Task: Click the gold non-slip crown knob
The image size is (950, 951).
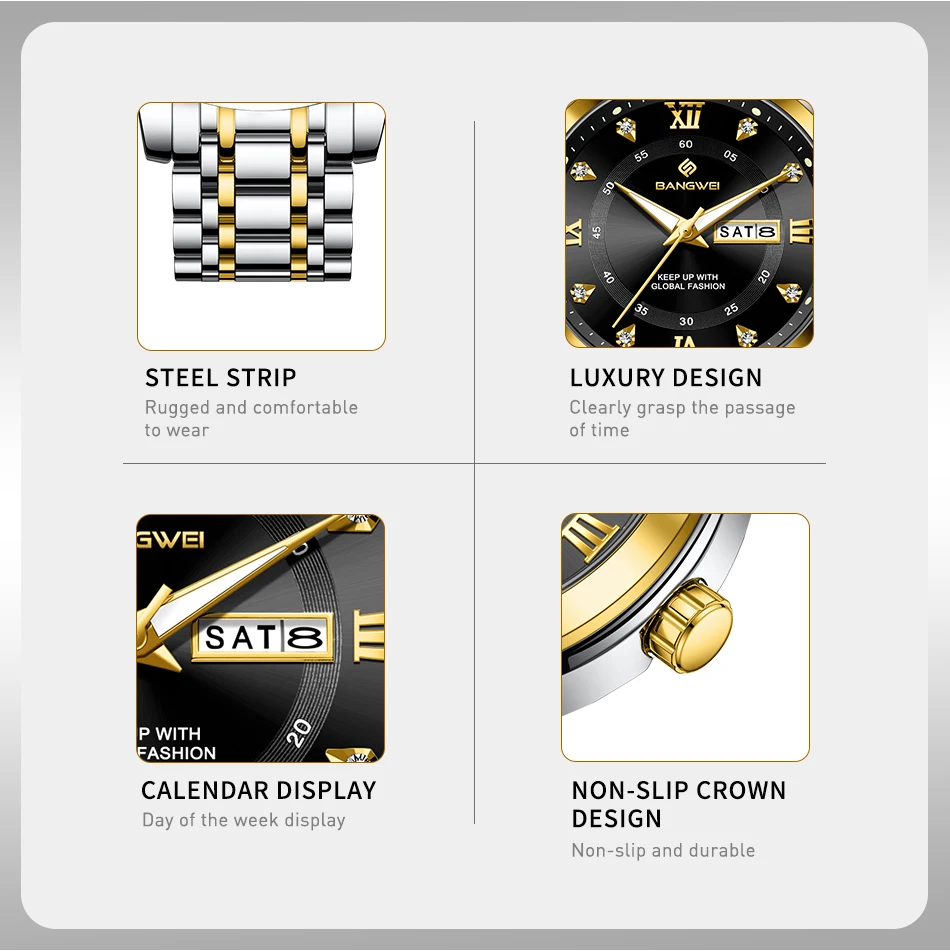Action: tap(687, 625)
